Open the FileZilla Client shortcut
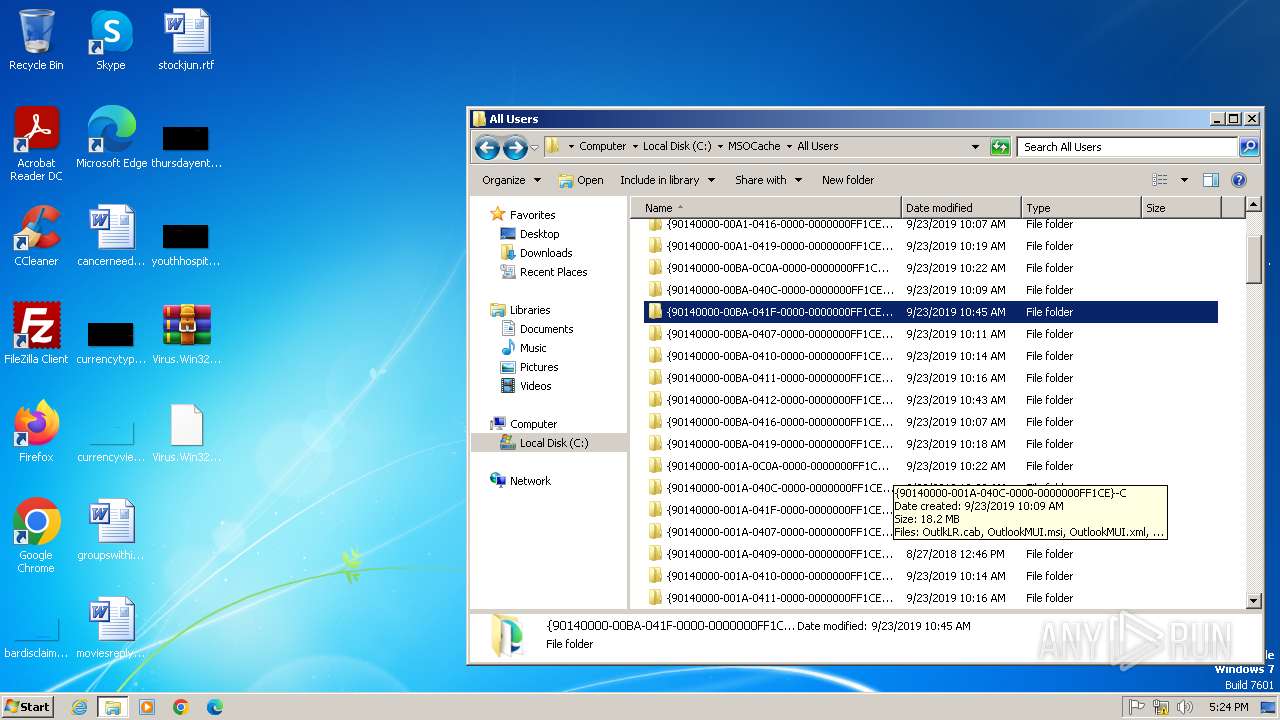This screenshot has height=720, width=1280. pyautogui.click(x=36, y=334)
